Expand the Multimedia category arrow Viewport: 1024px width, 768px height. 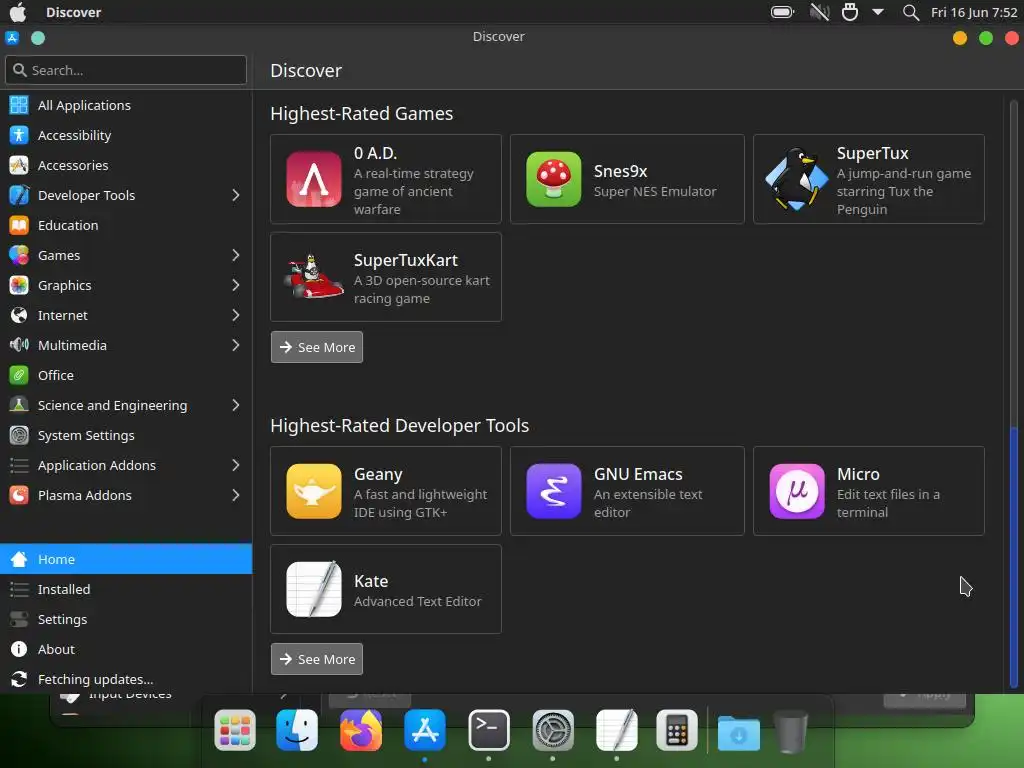pyautogui.click(x=236, y=345)
